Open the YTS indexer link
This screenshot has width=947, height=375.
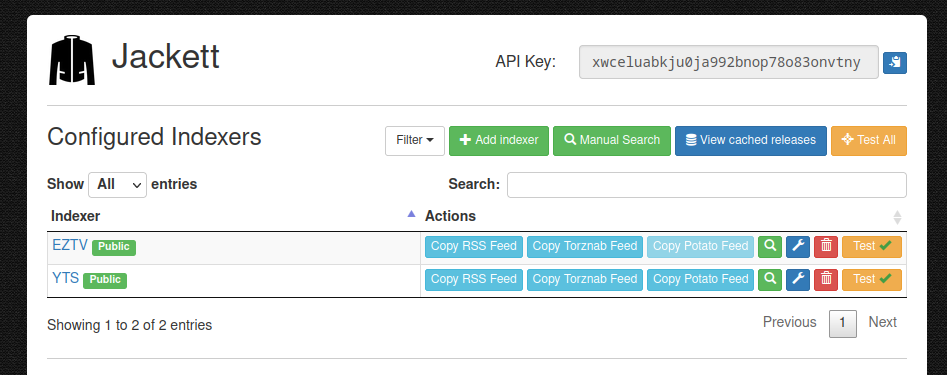pos(66,278)
